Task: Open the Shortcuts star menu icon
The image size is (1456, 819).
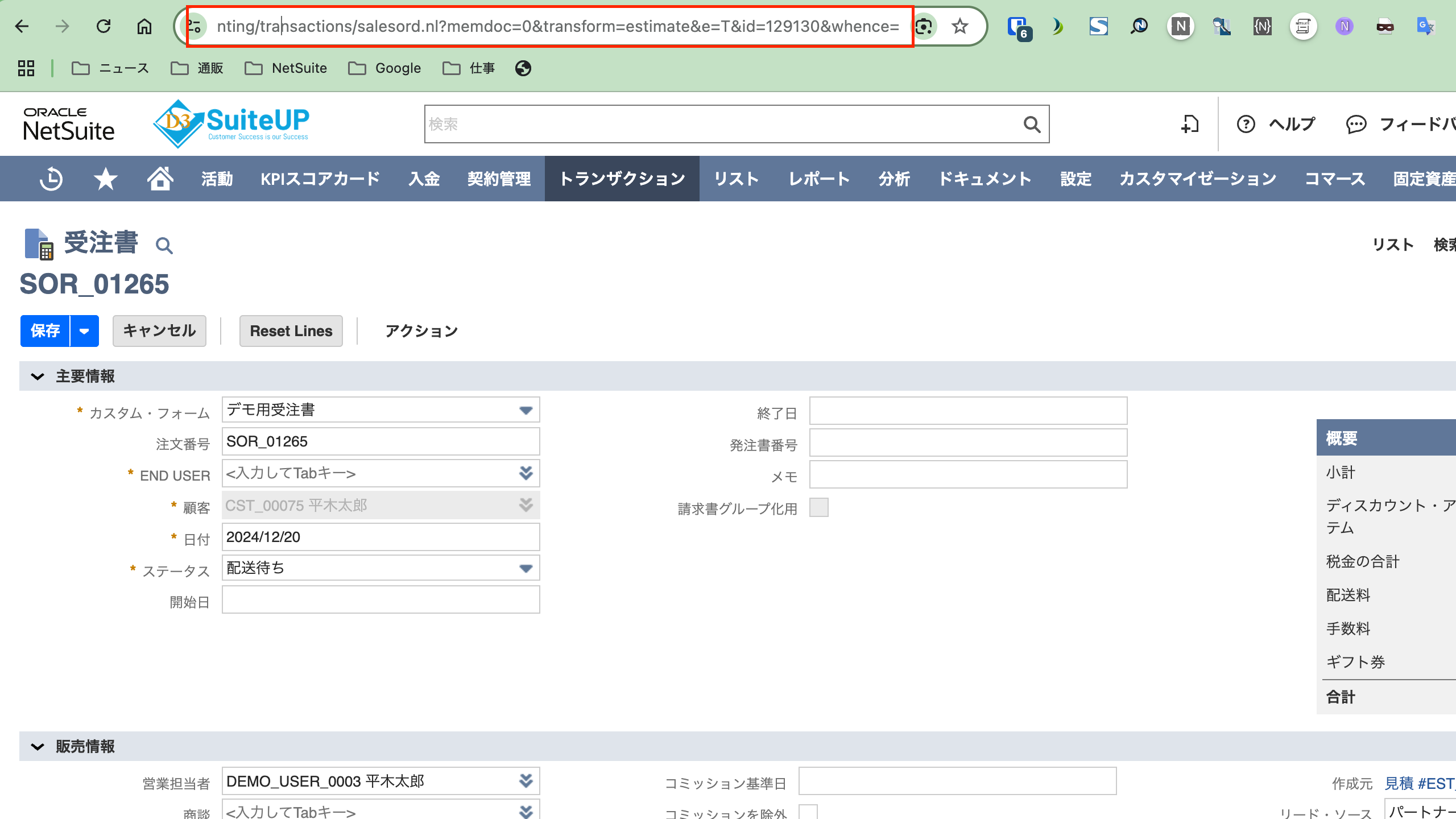Action: tap(106, 179)
